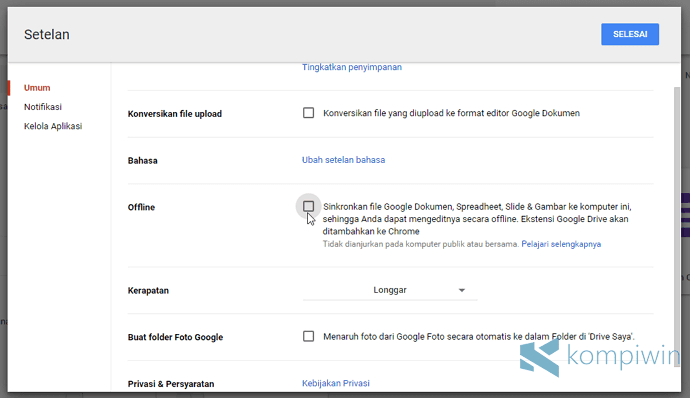Image resolution: width=690 pixels, height=398 pixels.
Task: Open the Kebijakan Privasi link
Action: coord(336,383)
